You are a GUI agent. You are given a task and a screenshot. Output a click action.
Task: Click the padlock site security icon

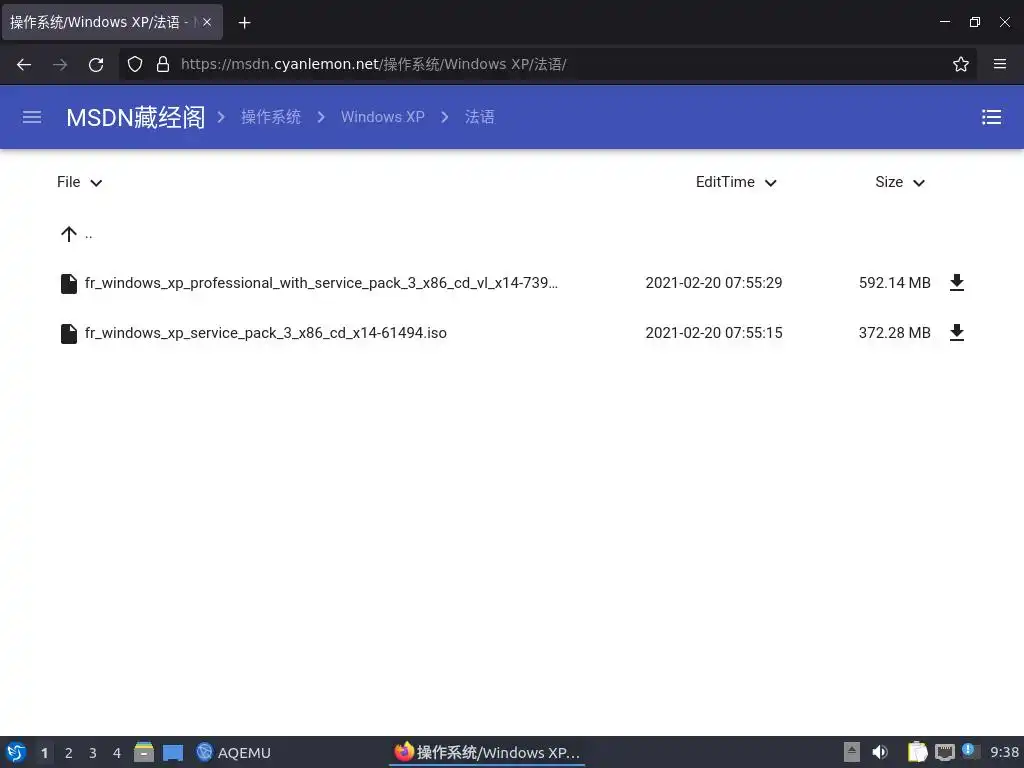pyautogui.click(x=163, y=64)
